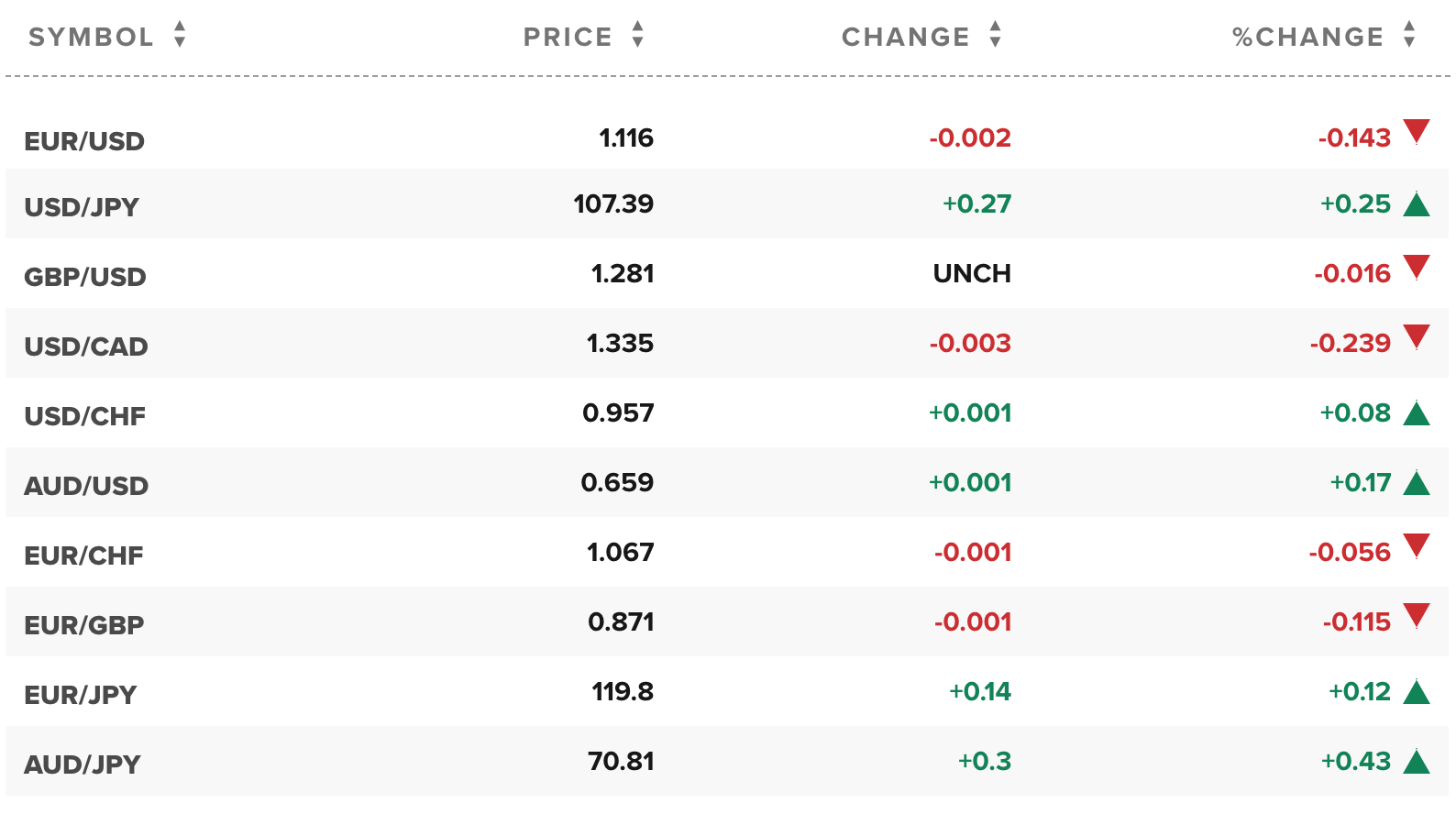Screen dimensions: 1456x814
Task: Click the sort arrows beside CHANGE header
Action: click(x=995, y=35)
